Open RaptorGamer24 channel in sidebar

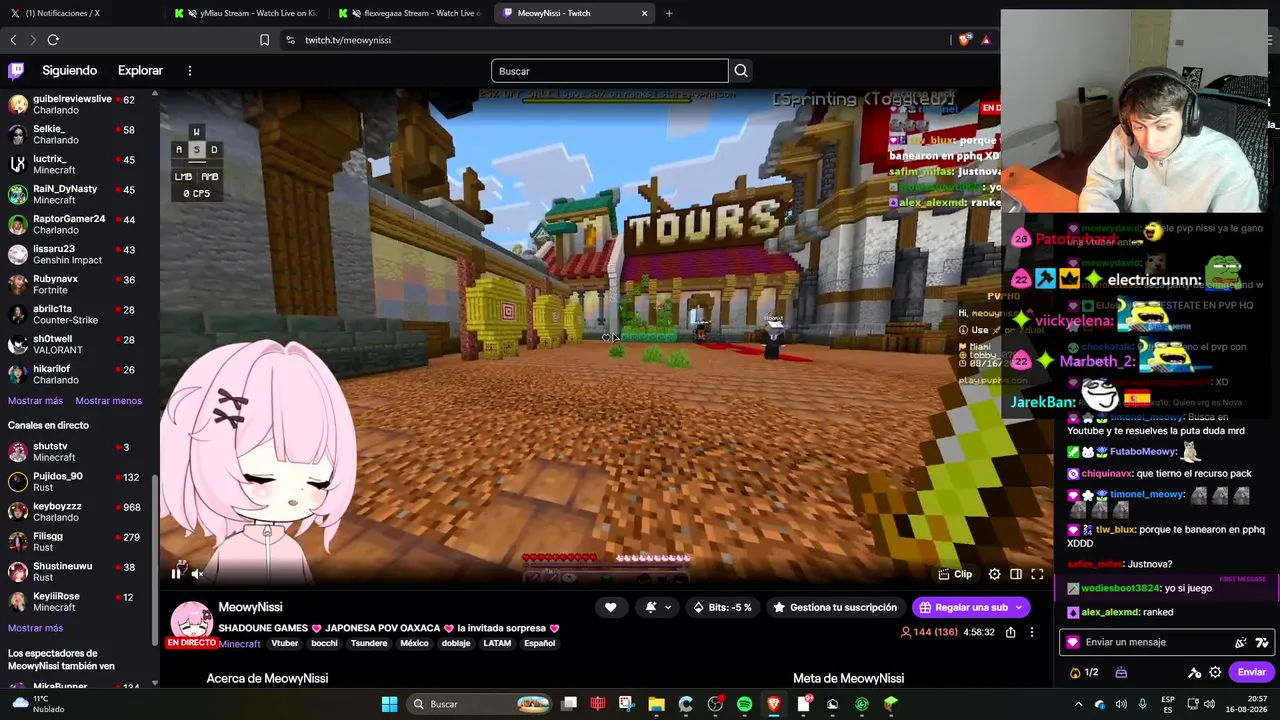coord(78,225)
